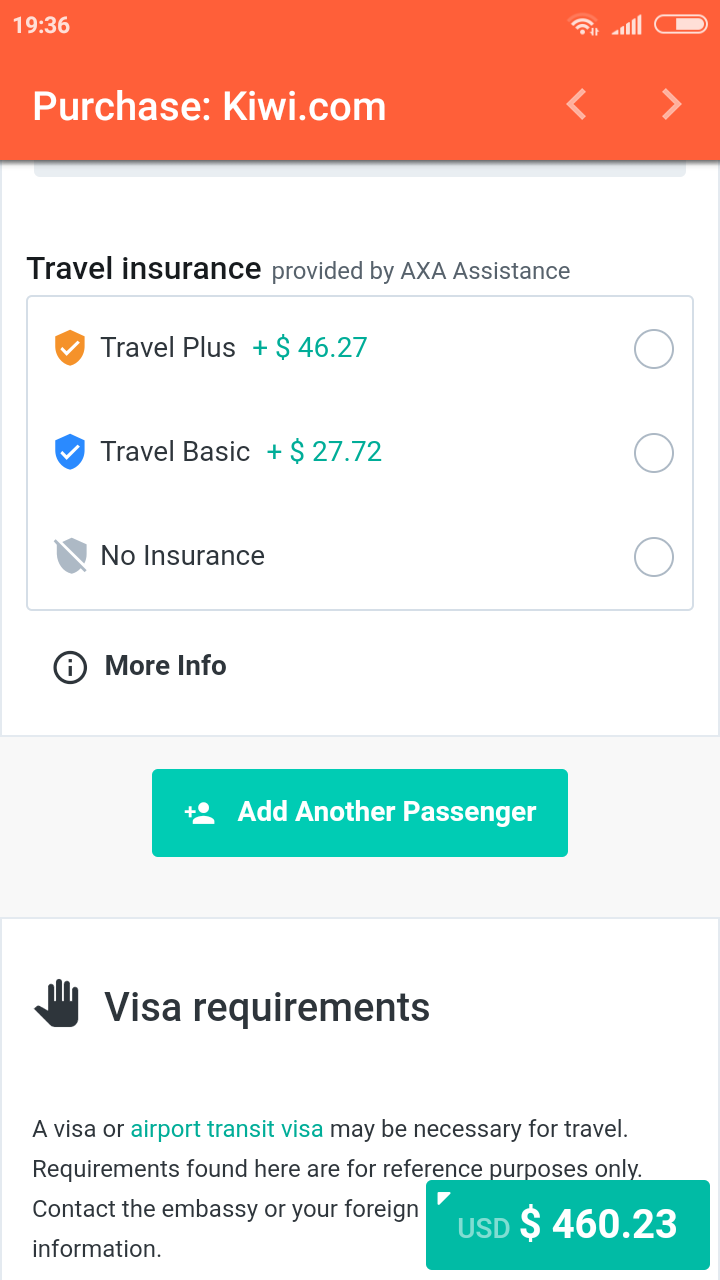Tap the add-person icon on the passenger button
720x1280 pixels.
pos(200,813)
